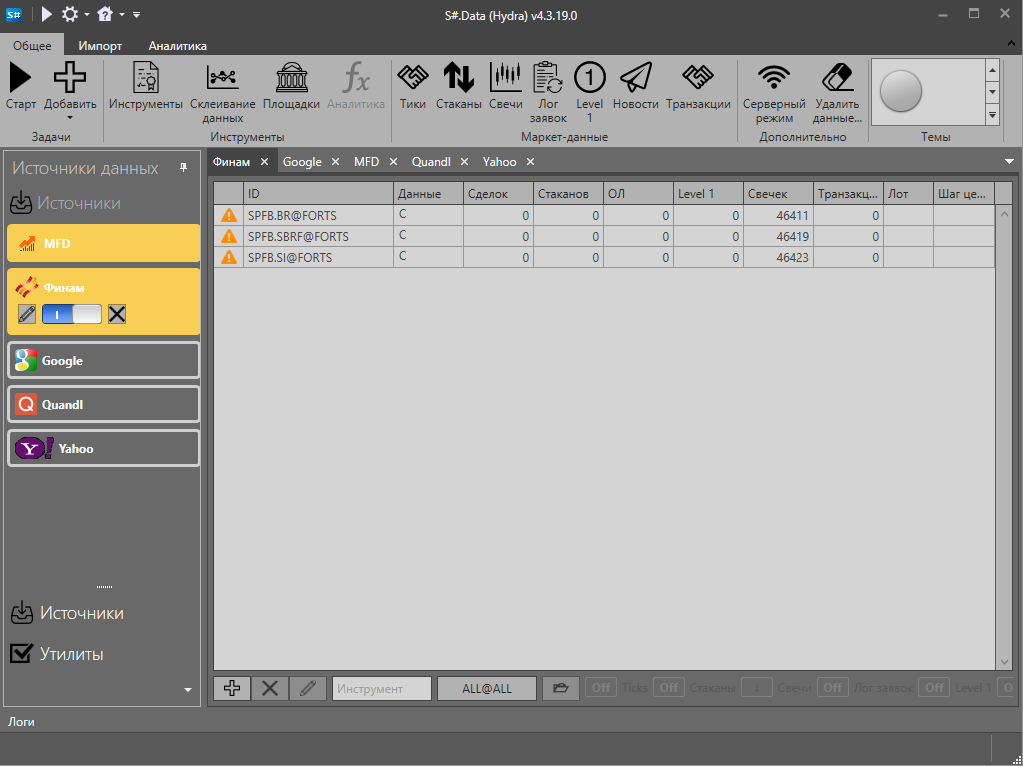Switch to the Yahoo document tab
Image resolution: width=1023 pixels, height=766 pixels.
point(499,162)
